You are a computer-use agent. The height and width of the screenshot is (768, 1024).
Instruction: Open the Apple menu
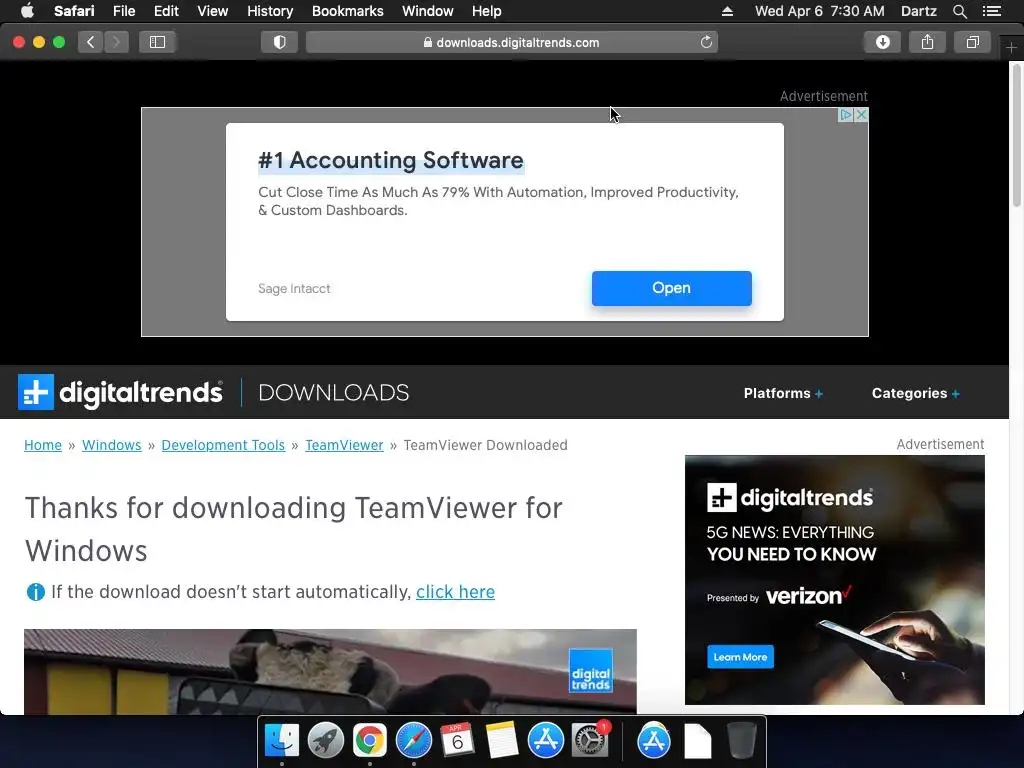(x=27, y=11)
